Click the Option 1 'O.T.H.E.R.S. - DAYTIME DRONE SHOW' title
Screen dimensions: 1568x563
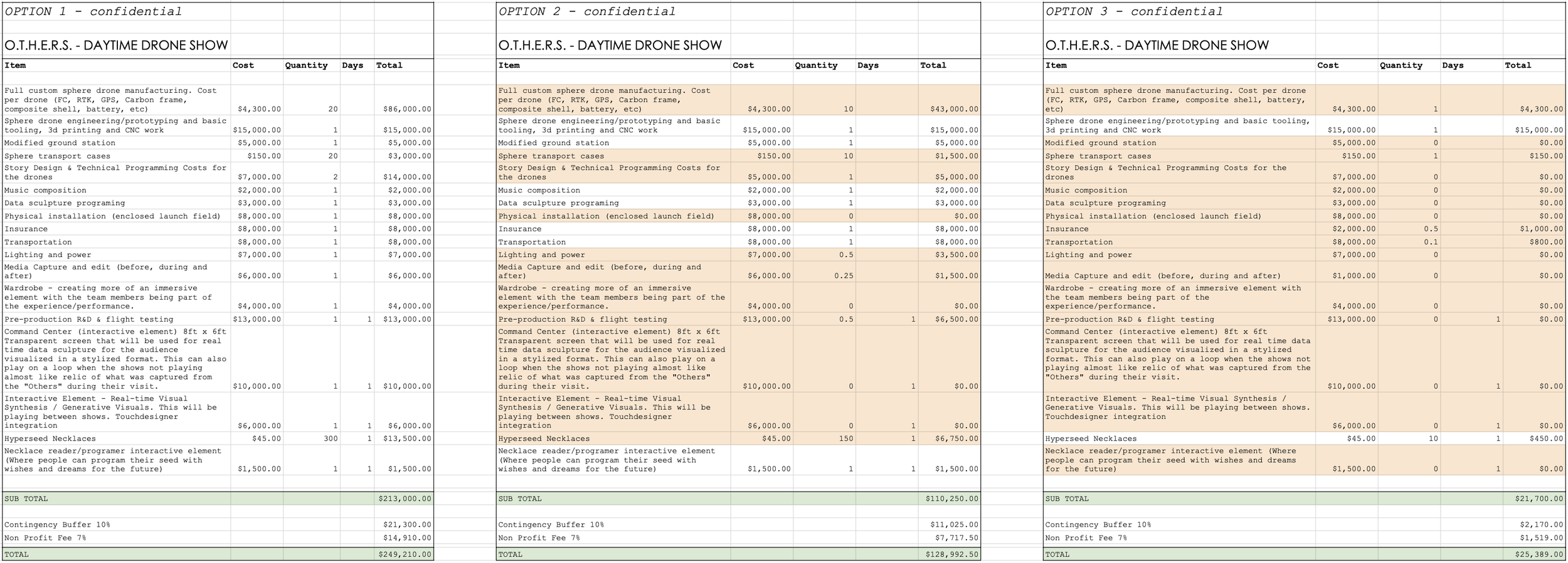pos(116,45)
